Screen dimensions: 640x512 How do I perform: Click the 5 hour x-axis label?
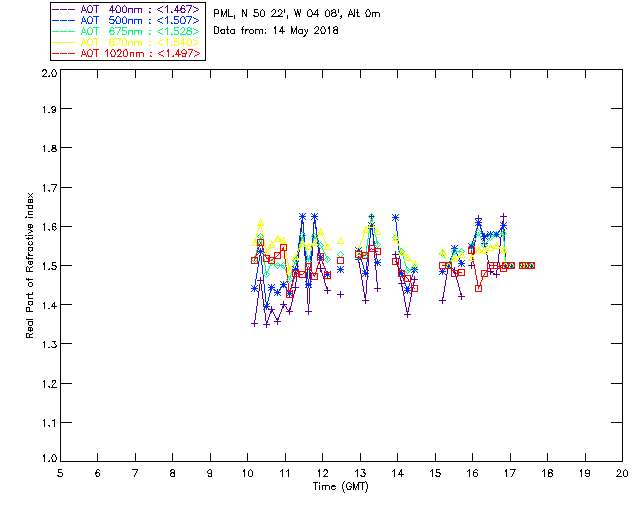pyautogui.click(x=60, y=473)
